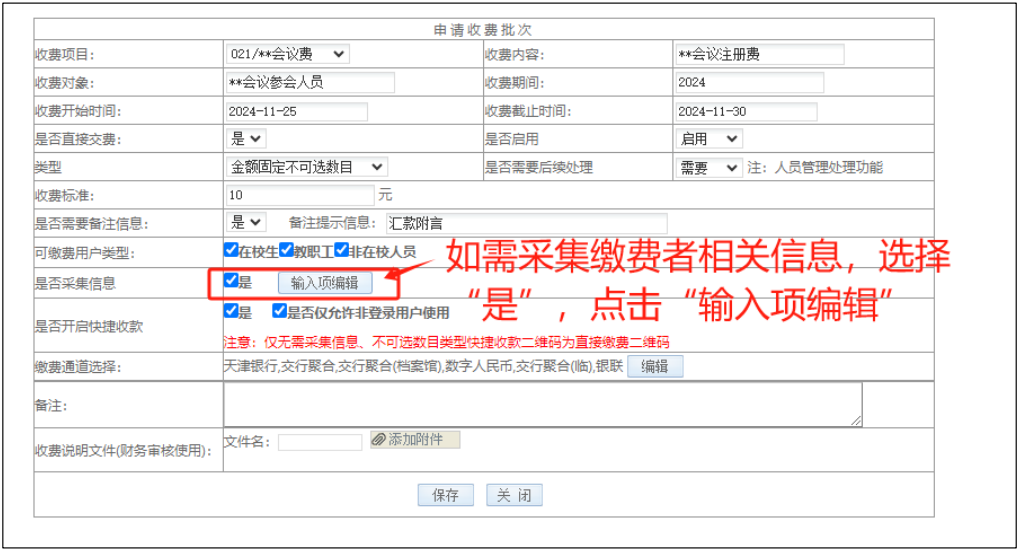This screenshot has width=1020, height=550.
Task: Expand the 是否需要备注信息 dropdown
Action: tap(247, 222)
